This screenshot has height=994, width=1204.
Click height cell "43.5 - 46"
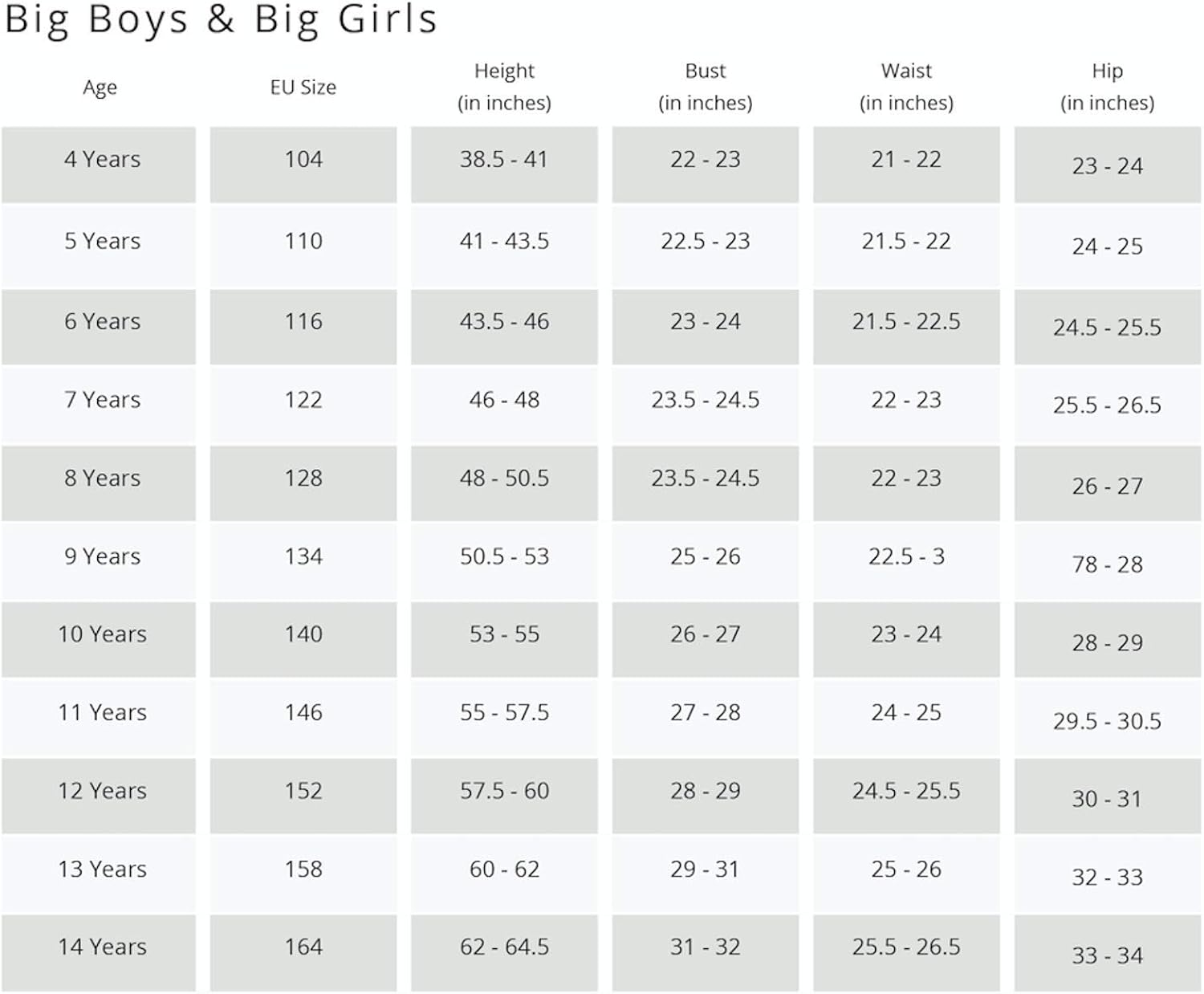pos(504,322)
